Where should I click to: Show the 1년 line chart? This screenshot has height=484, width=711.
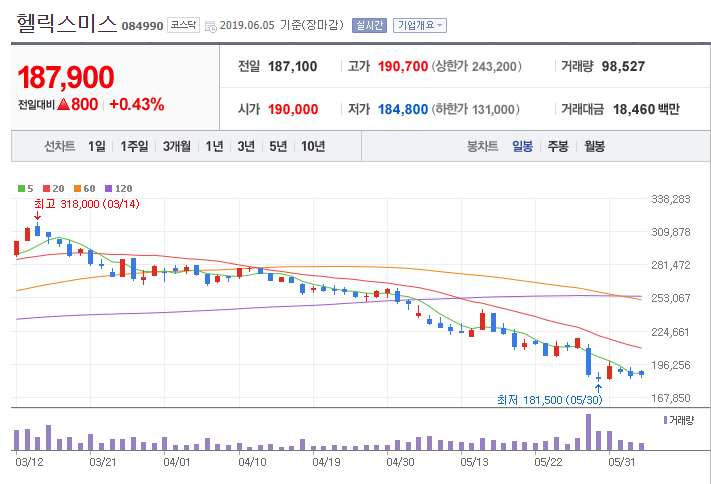pos(214,146)
